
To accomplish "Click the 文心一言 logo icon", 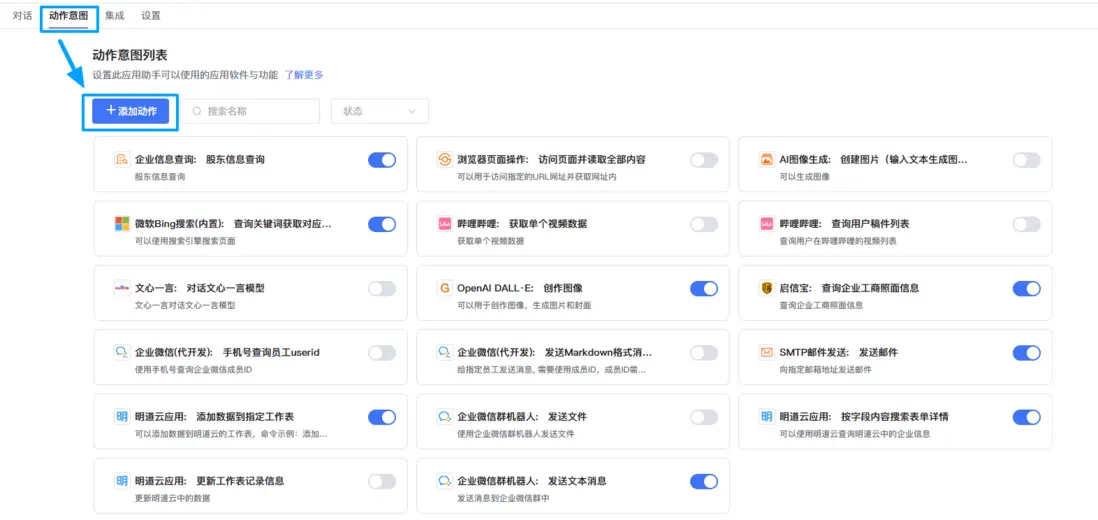I will [x=122, y=288].
